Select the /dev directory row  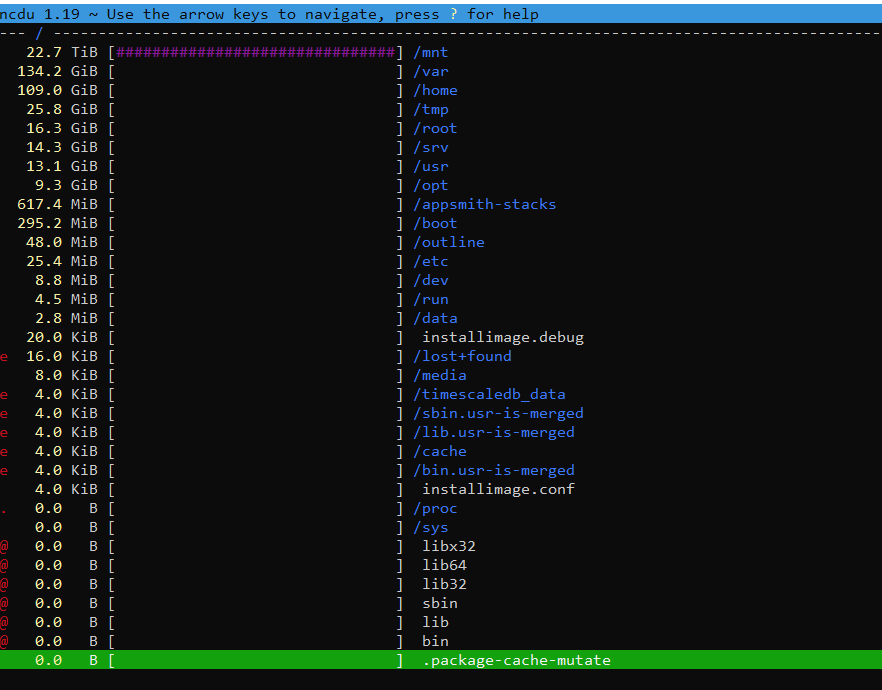(x=441, y=280)
